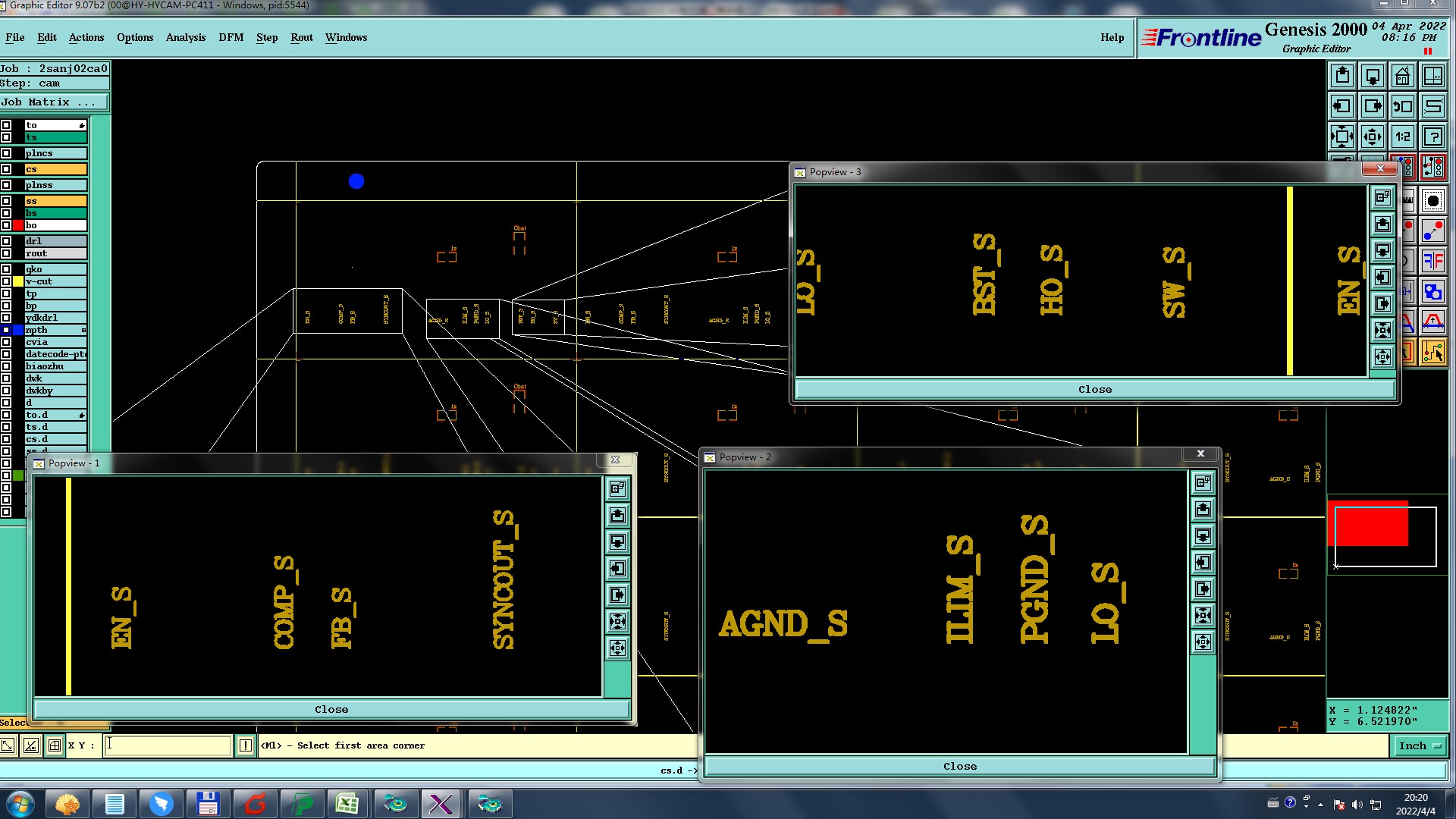Open the DFM menu
Viewport: 1456px width, 819px height.
point(231,37)
